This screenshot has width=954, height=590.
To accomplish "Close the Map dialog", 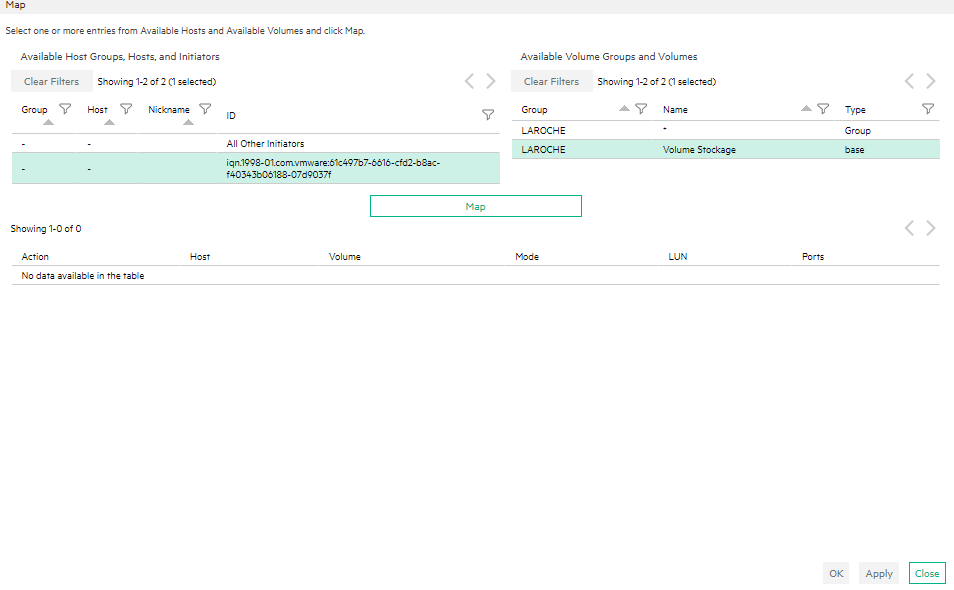I will [927, 573].
